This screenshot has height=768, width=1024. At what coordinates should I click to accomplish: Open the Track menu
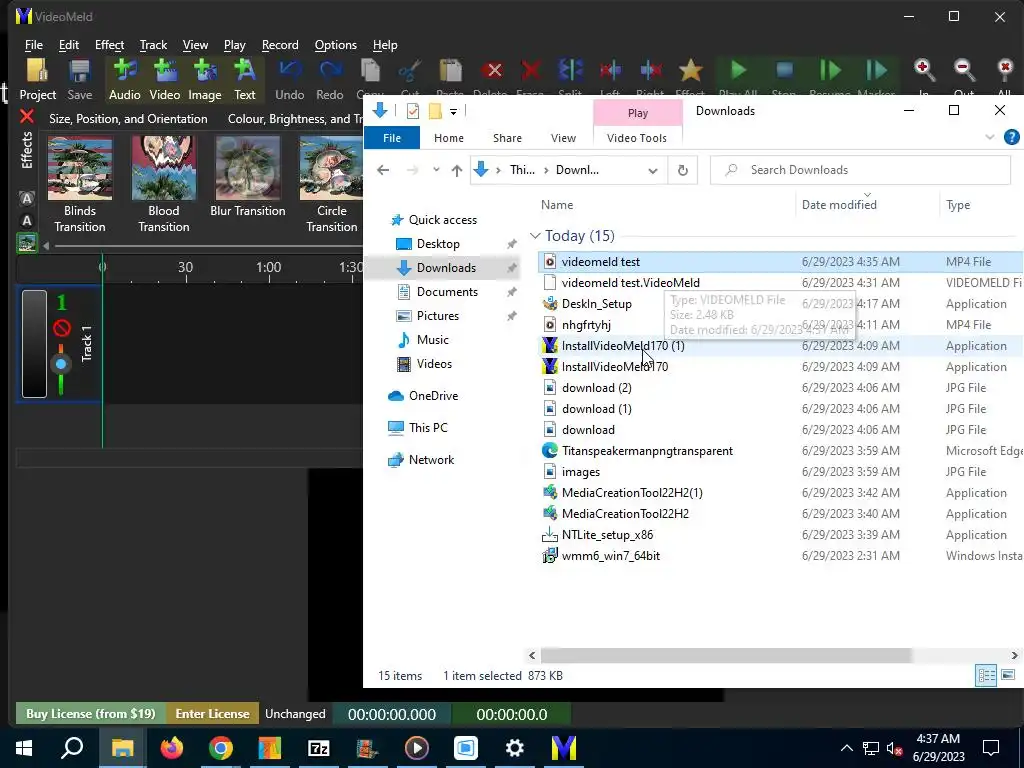pos(153,45)
